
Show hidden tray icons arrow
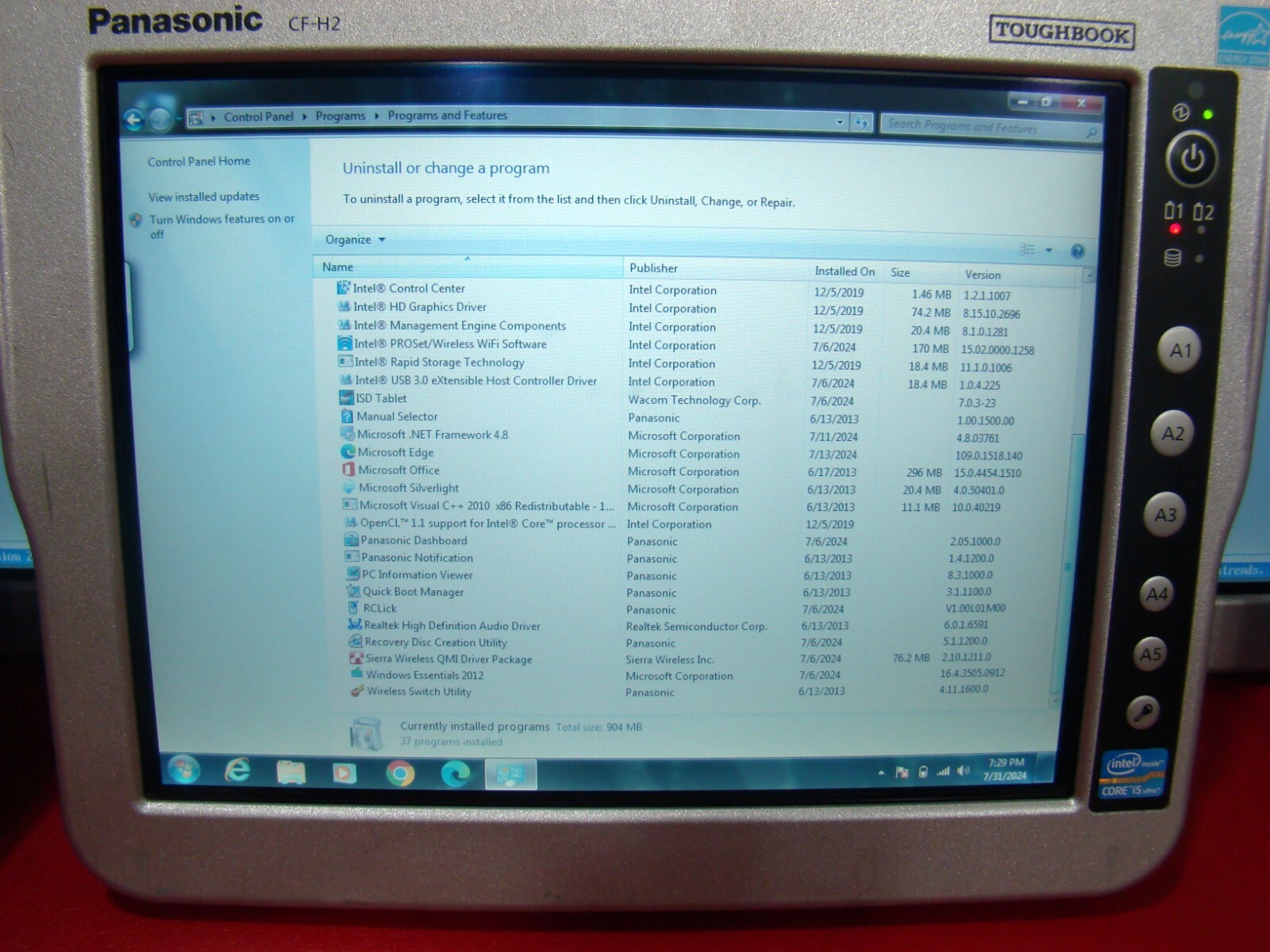coord(881,772)
